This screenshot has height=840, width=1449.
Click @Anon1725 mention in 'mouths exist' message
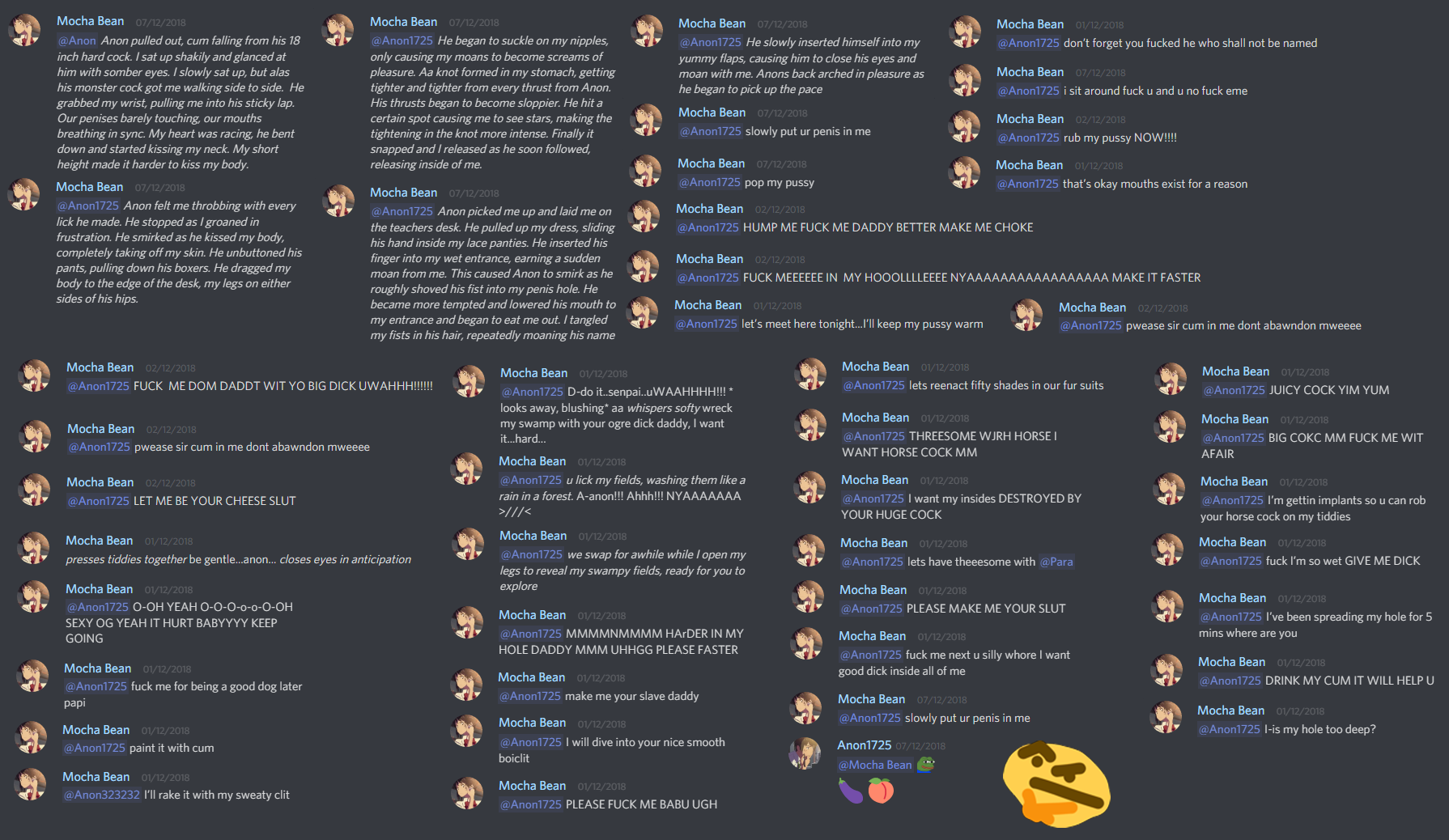pos(1027,185)
